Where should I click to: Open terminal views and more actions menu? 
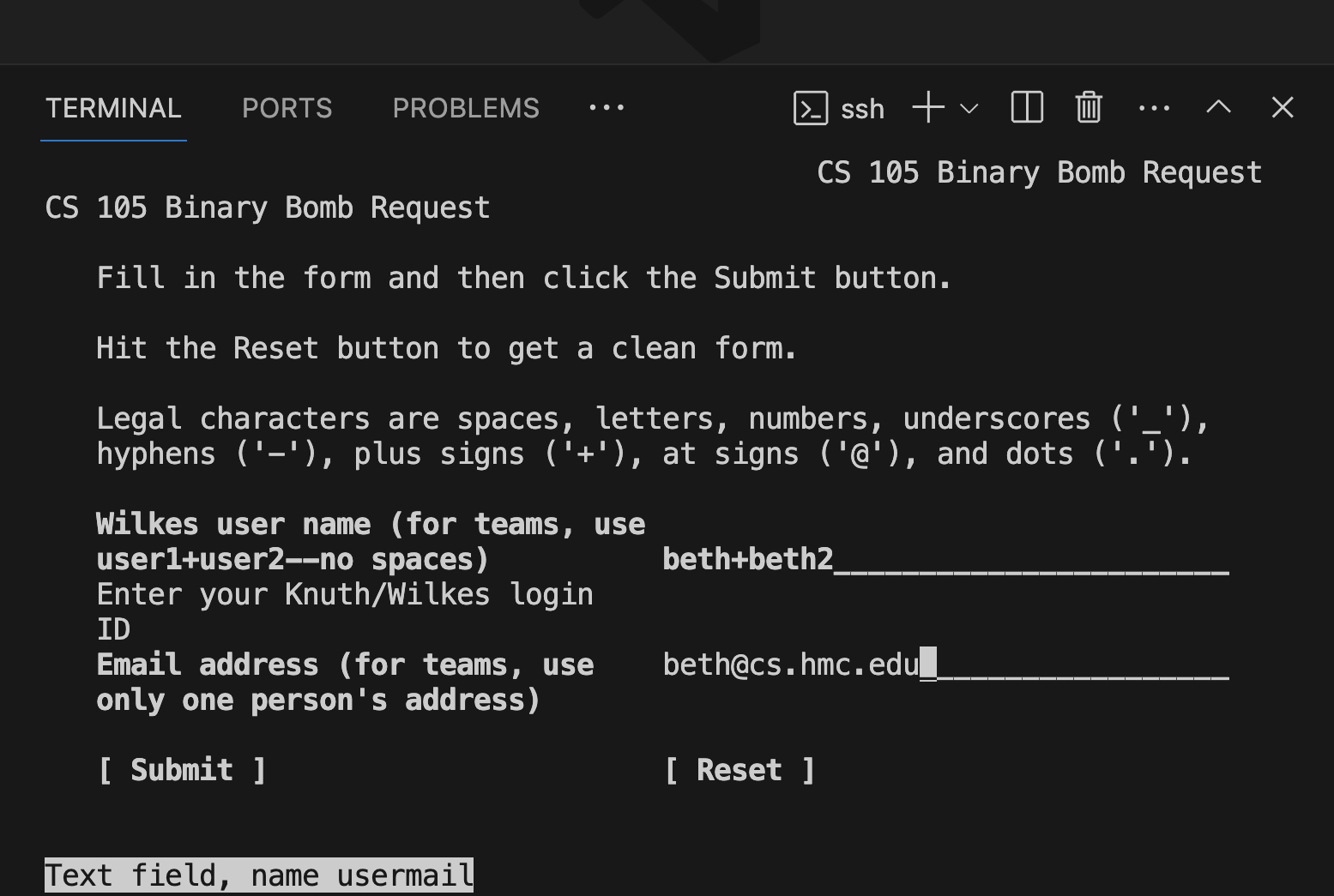coord(1154,108)
